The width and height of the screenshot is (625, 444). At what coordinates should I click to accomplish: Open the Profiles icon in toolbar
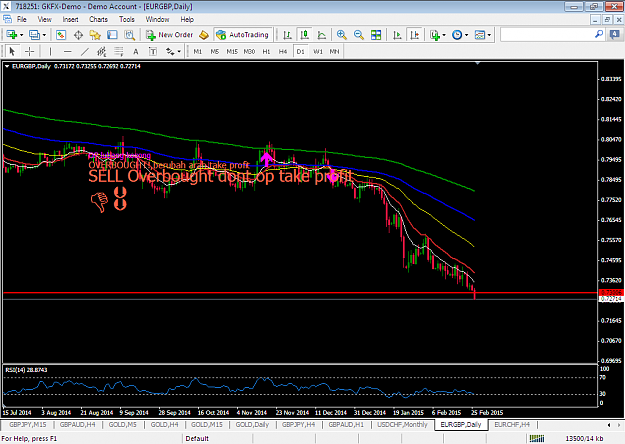tap(34, 35)
